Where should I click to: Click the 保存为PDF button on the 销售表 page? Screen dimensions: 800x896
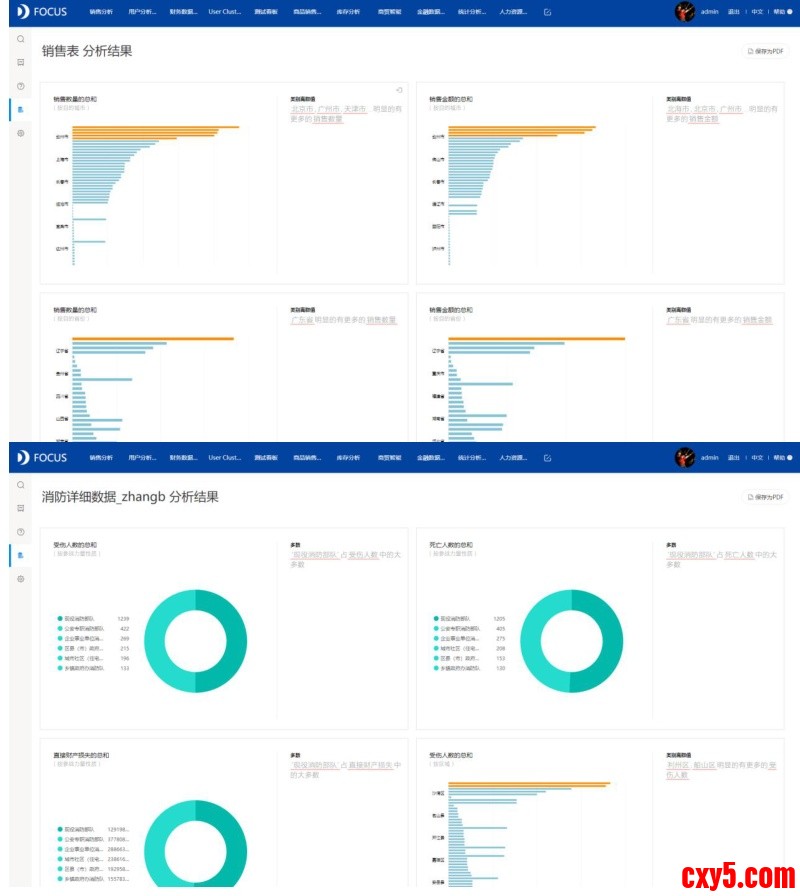click(765, 51)
